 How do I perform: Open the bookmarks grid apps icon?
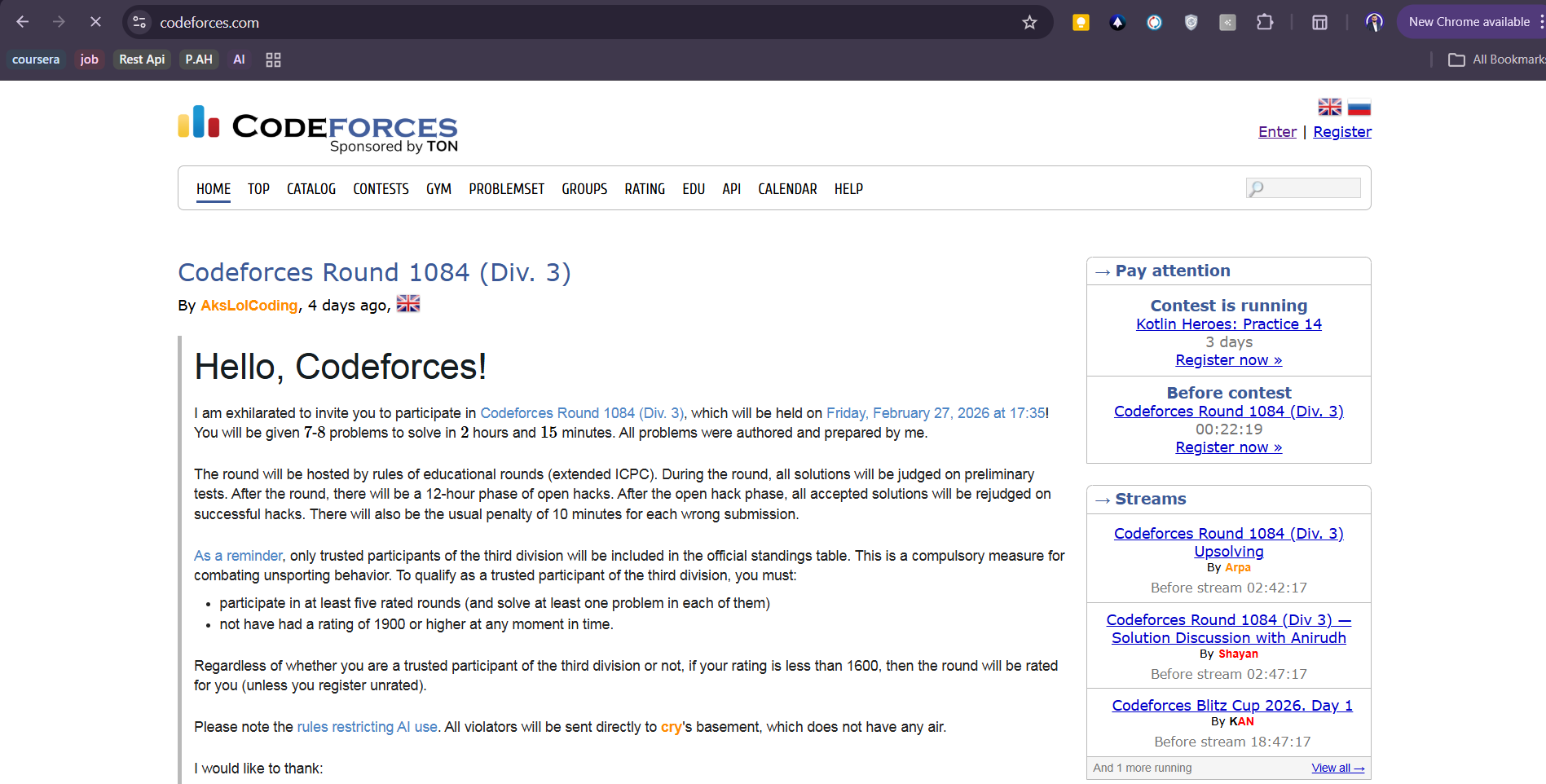pyautogui.click(x=273, y=59)
